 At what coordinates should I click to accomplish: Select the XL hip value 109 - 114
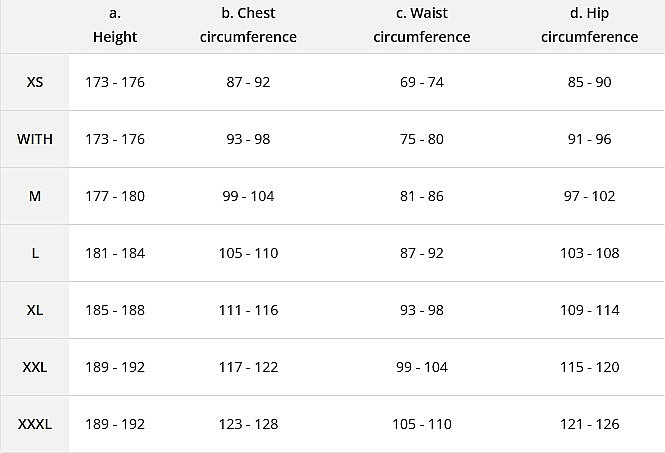tap(589, 310)
